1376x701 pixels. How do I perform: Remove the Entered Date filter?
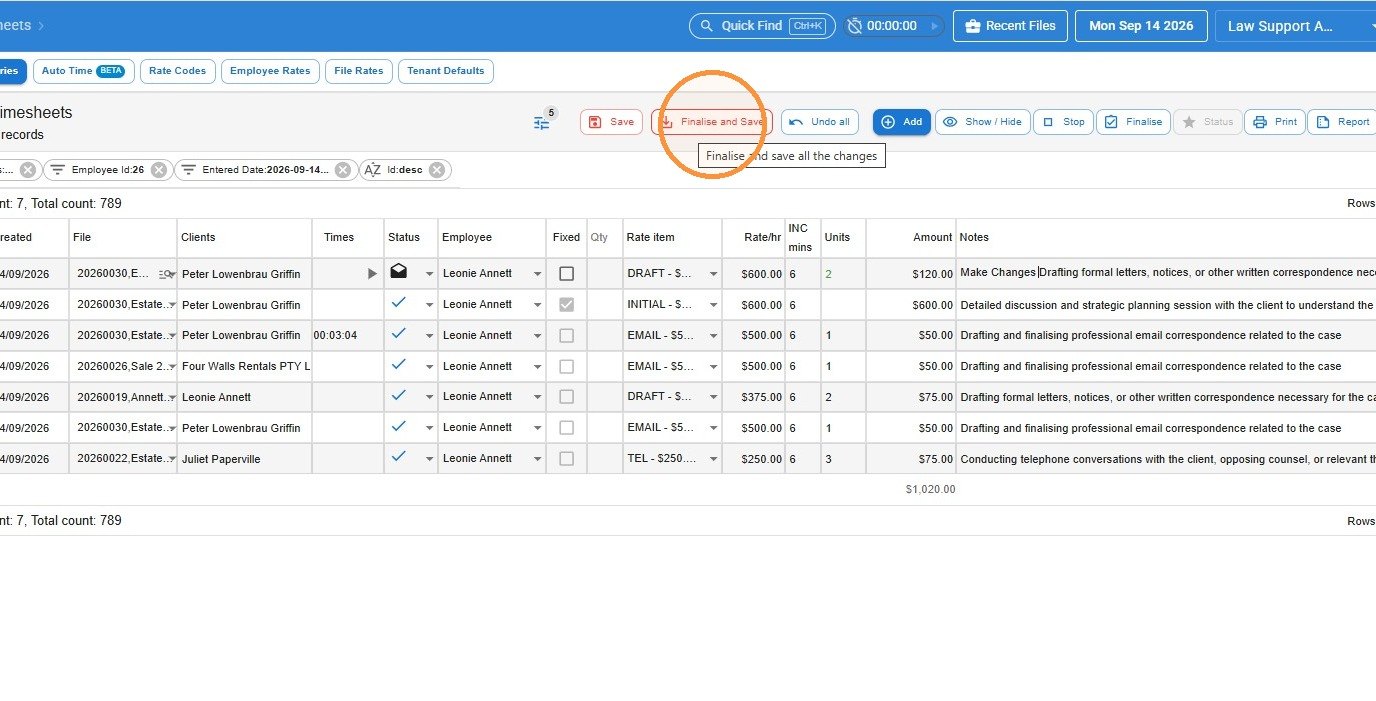click(343, 170)
